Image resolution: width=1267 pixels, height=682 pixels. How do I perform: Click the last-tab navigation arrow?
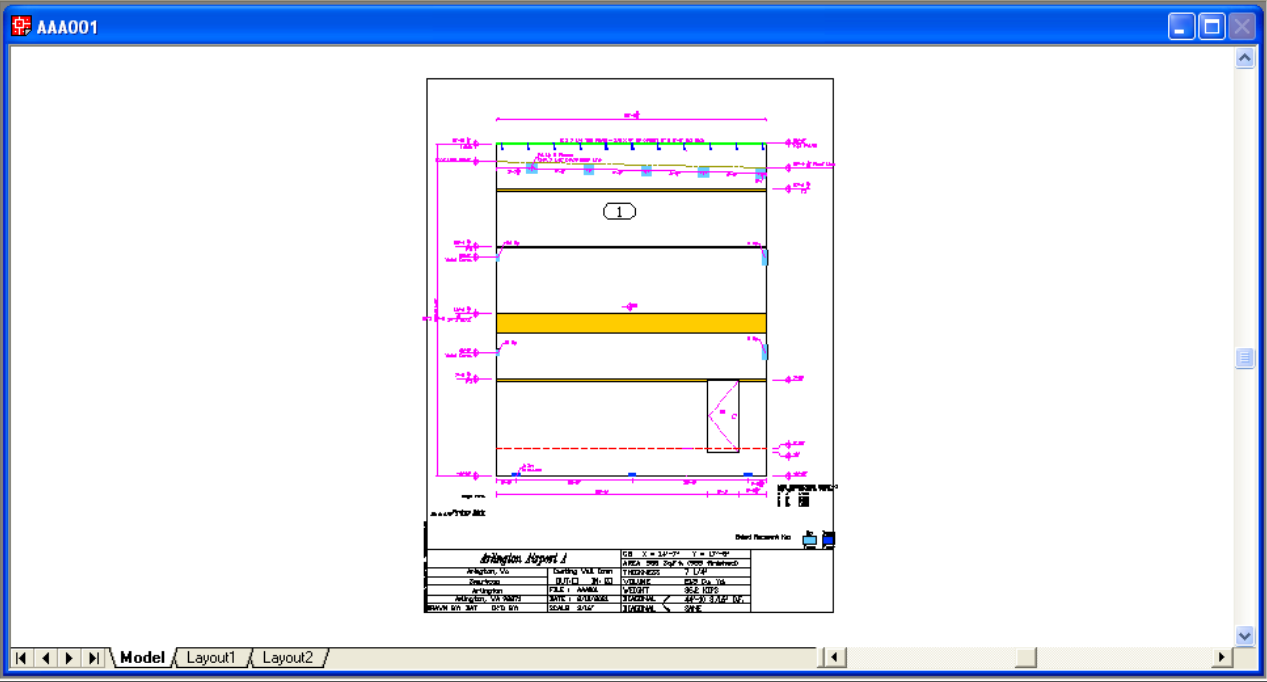pos(92,658)
